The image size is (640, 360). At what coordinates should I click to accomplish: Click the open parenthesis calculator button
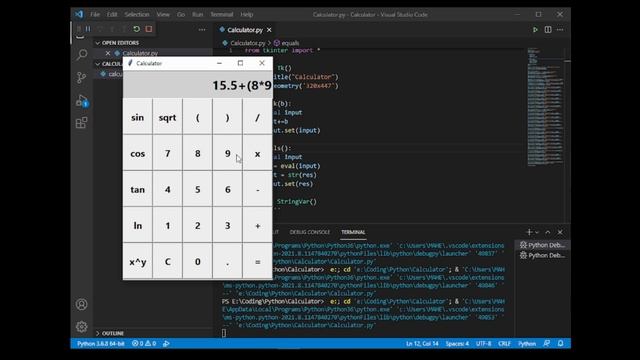pyautogui.click(x=198, y=118)
